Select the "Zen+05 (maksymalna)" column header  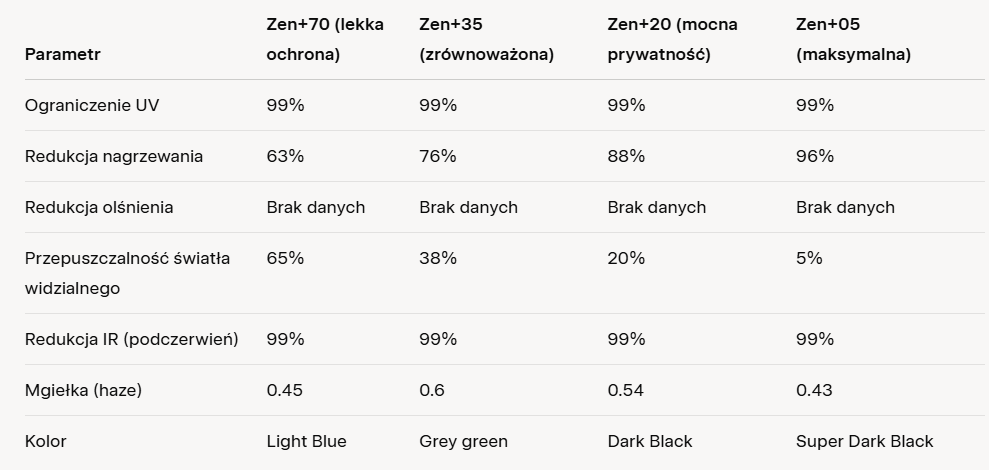pos(853,39)
